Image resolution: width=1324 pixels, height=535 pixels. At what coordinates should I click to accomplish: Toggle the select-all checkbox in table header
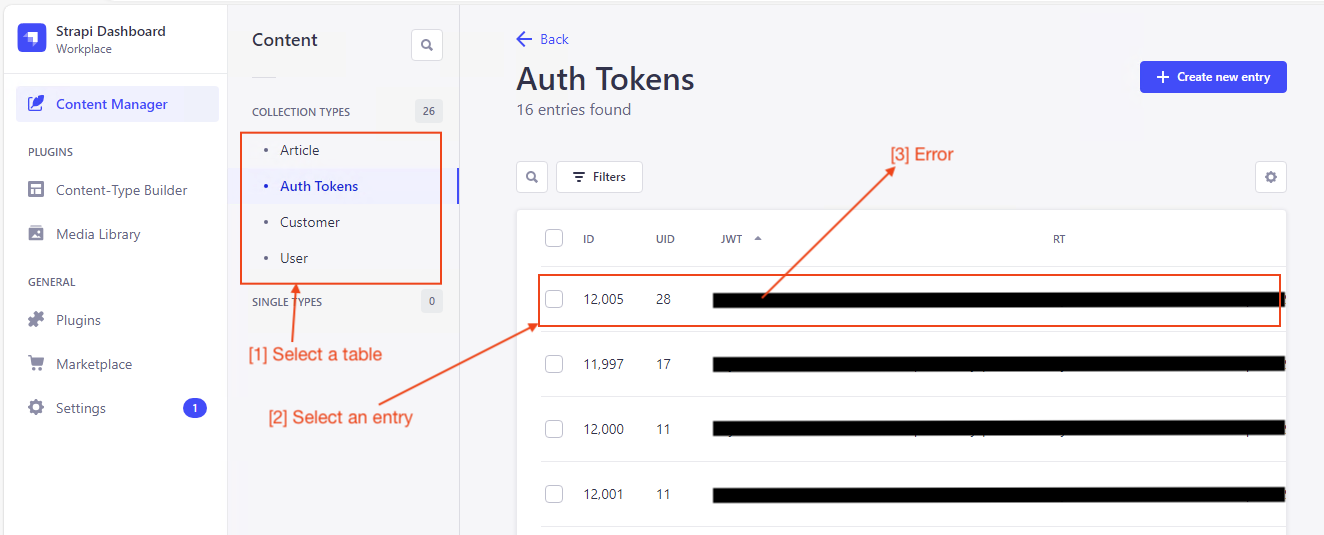(554, 238)
